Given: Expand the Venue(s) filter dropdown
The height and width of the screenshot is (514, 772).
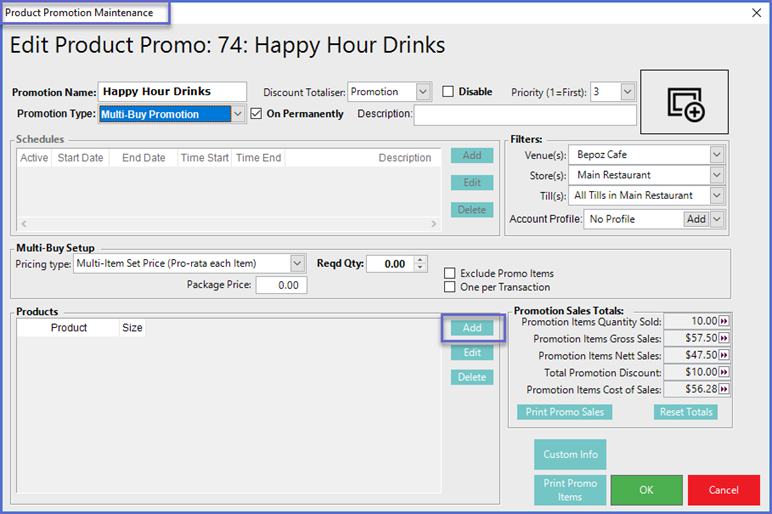Looking at the screenshot, I should pos(716,155).
